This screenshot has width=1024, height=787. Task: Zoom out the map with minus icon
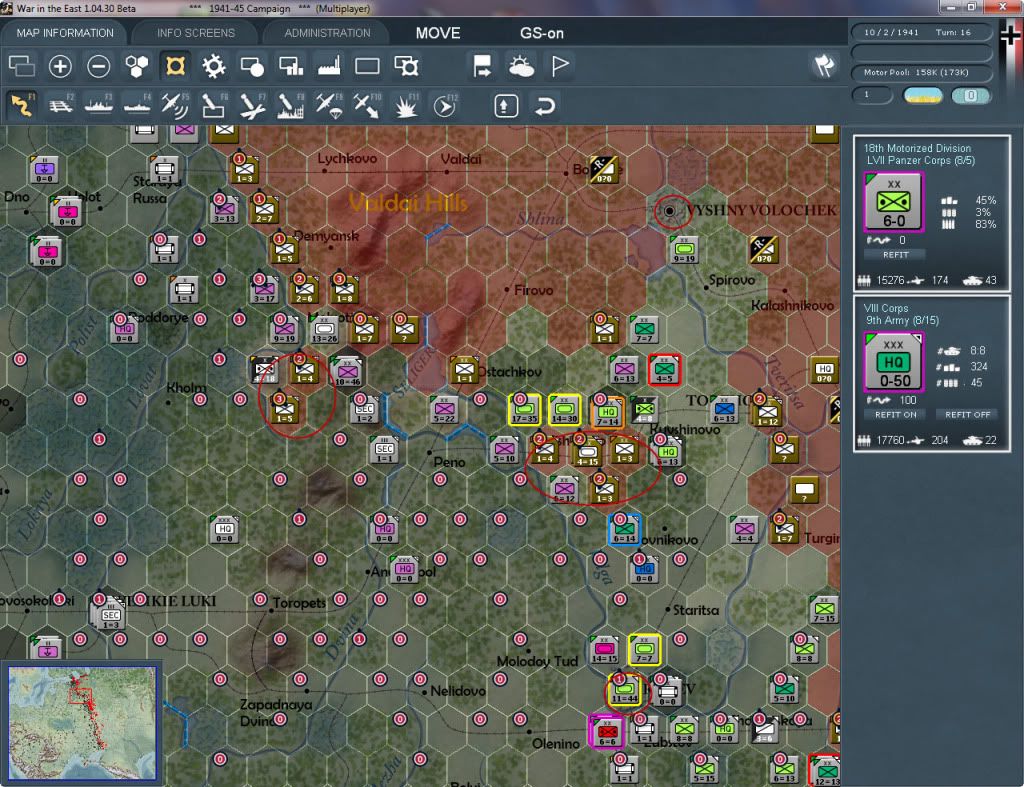pyautogui.click(x=99, y=66)
